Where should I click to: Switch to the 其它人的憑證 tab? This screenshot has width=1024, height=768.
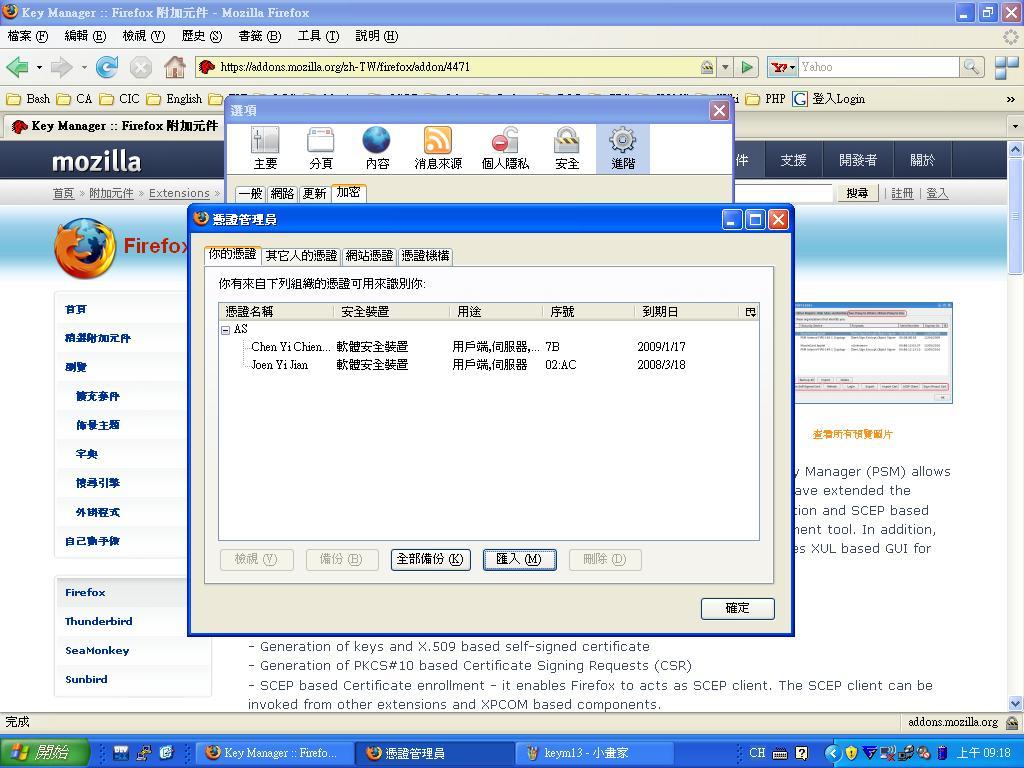301,256
